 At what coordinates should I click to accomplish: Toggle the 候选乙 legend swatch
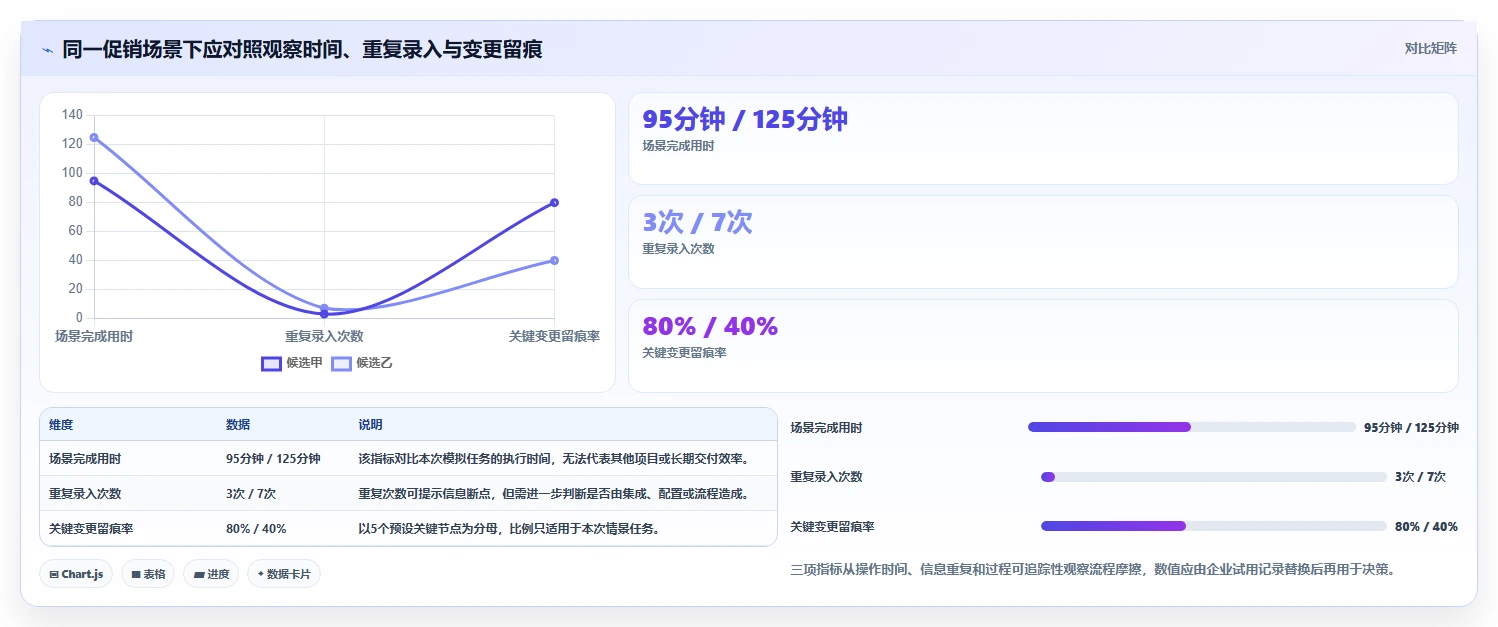[x=342, y=363]
